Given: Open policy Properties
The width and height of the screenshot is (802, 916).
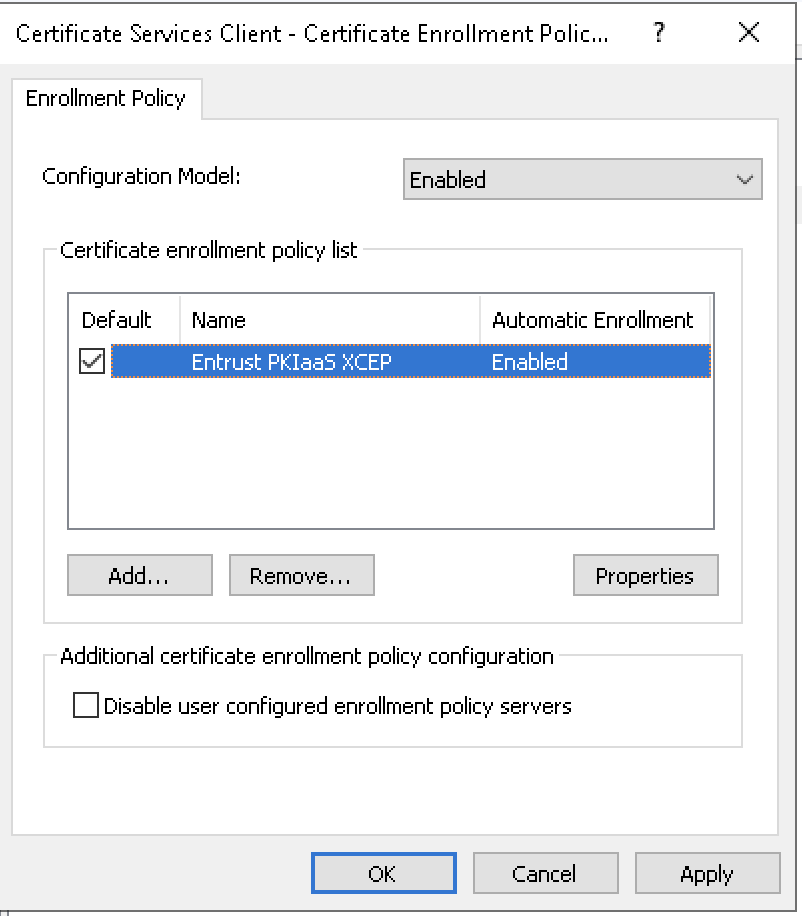Looking at the screenshot, I should tap(645, 576).
